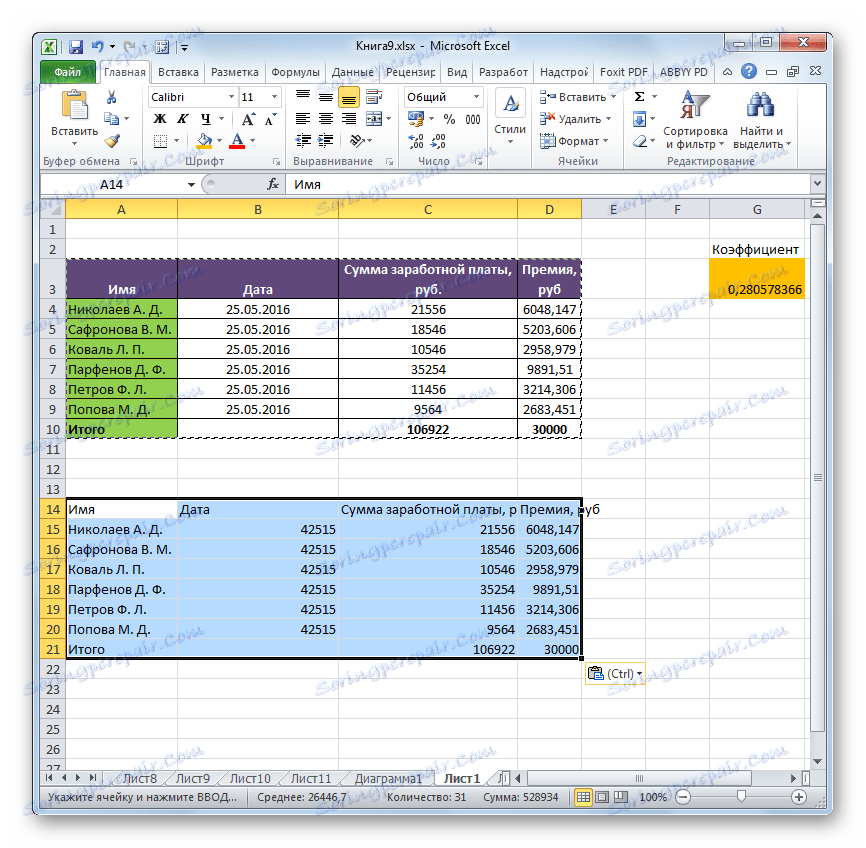The image size is (866, 848).
Task: Switch to Page Break Preview in status bar
Action: (x=621, y=797)
